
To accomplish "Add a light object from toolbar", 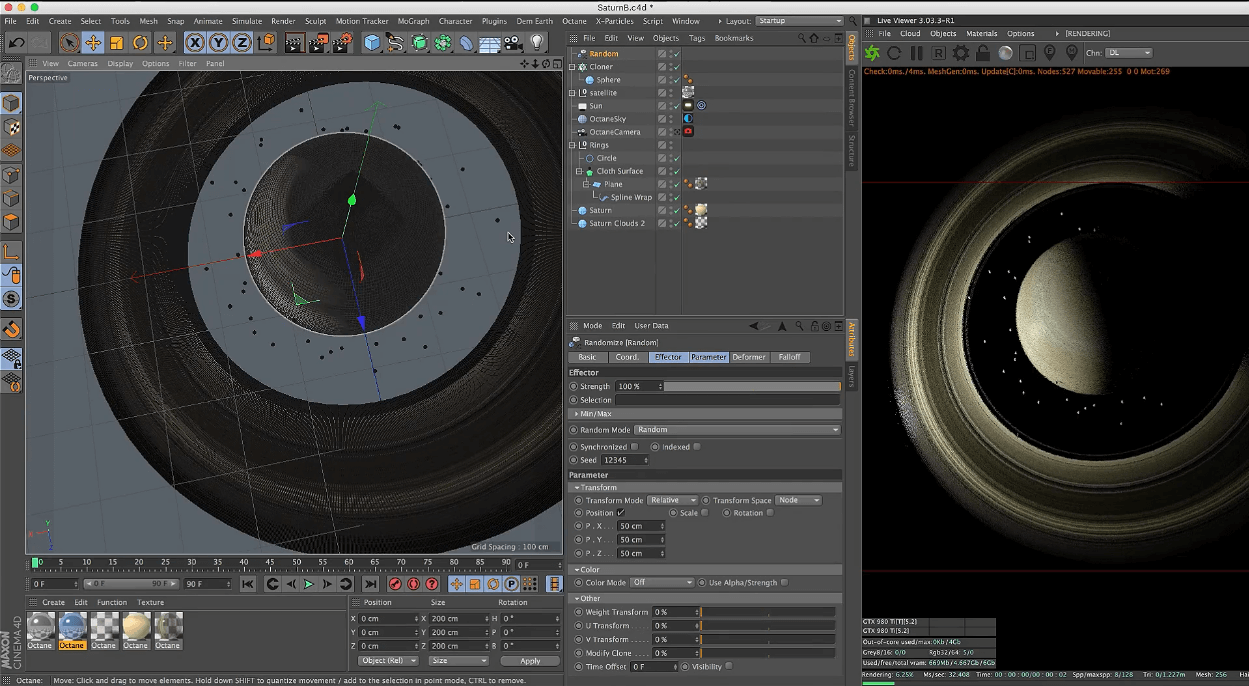I will [537, 42].
